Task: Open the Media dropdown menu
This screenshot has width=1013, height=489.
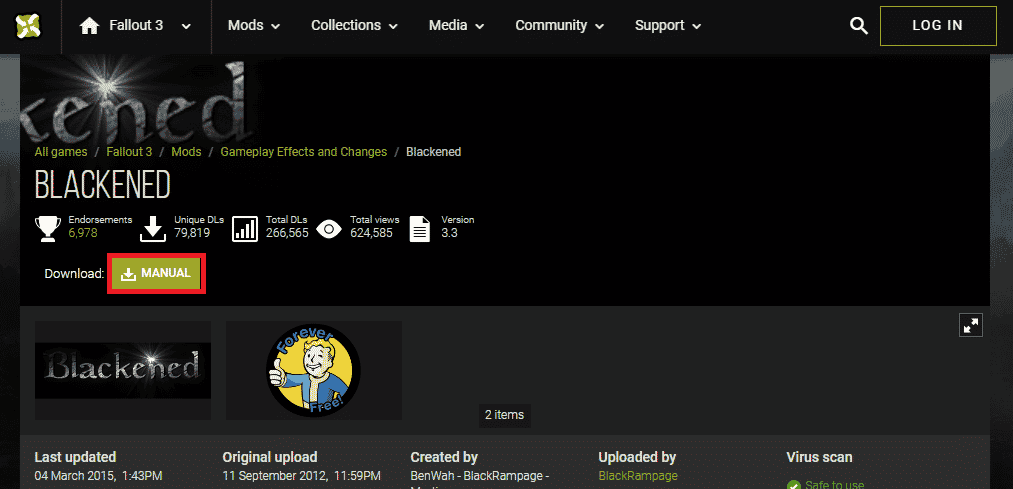Action: [456, 26]
